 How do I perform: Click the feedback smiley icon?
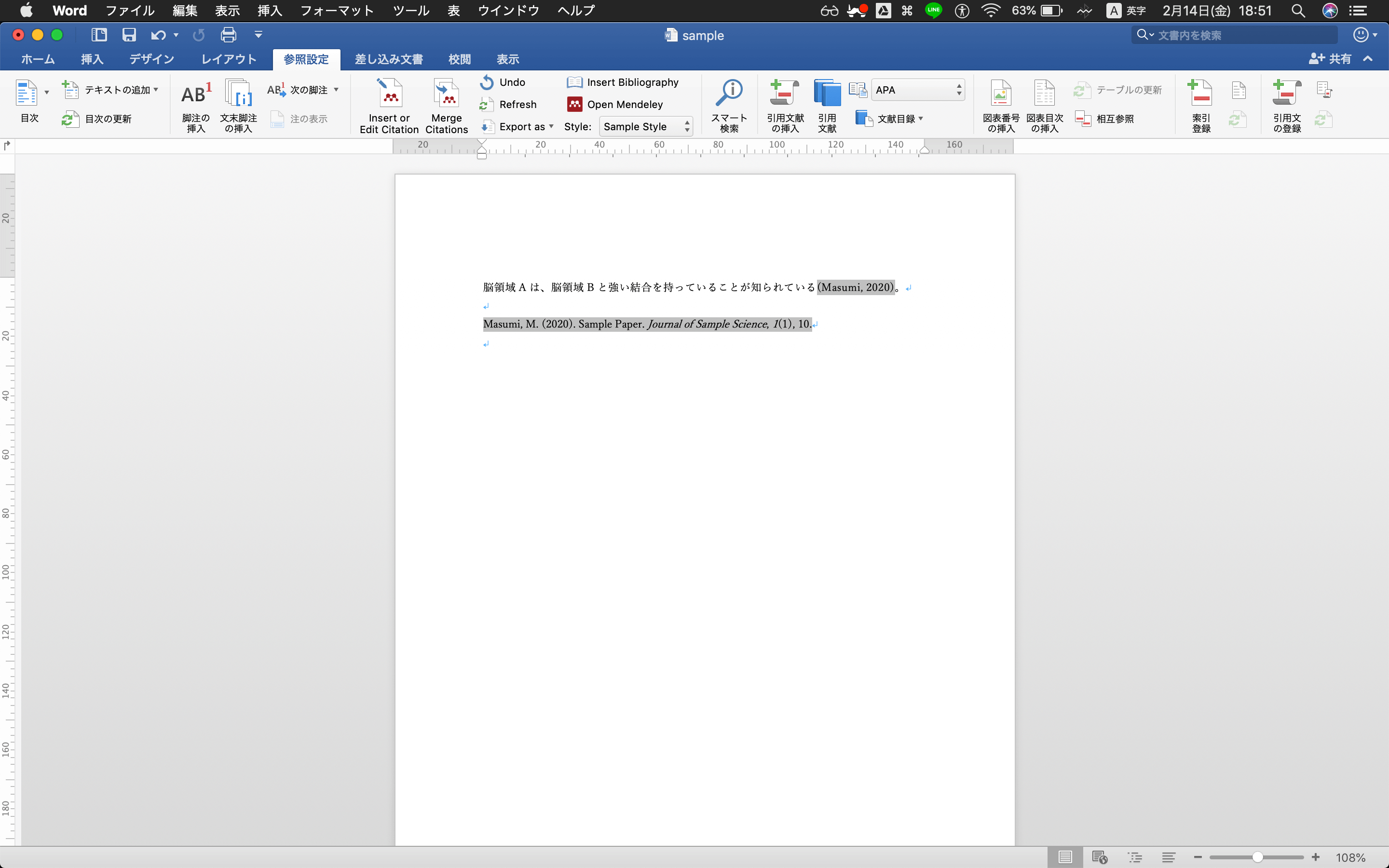(1360, 35)
